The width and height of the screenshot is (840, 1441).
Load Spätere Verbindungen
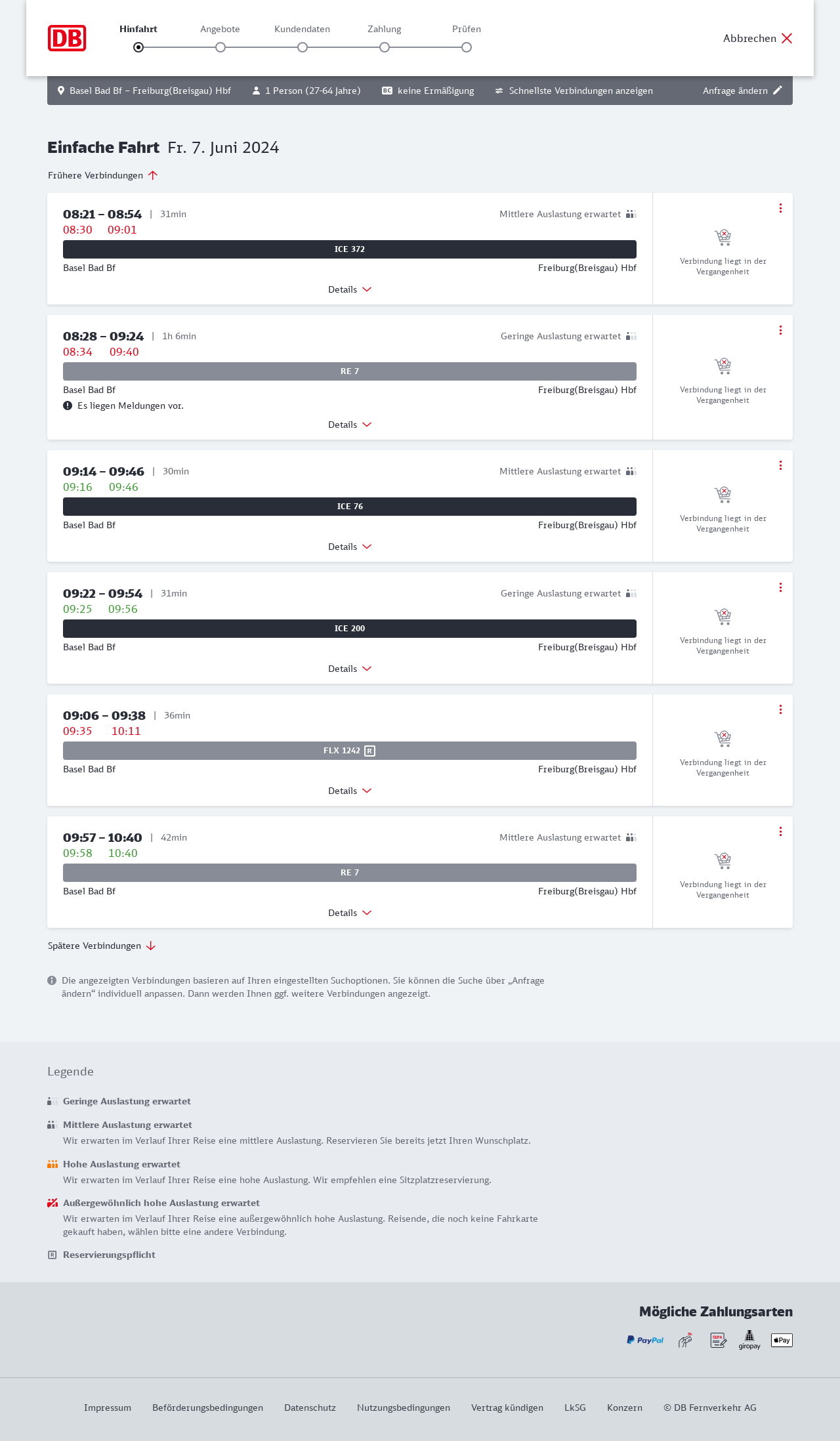tap(102, 946)
